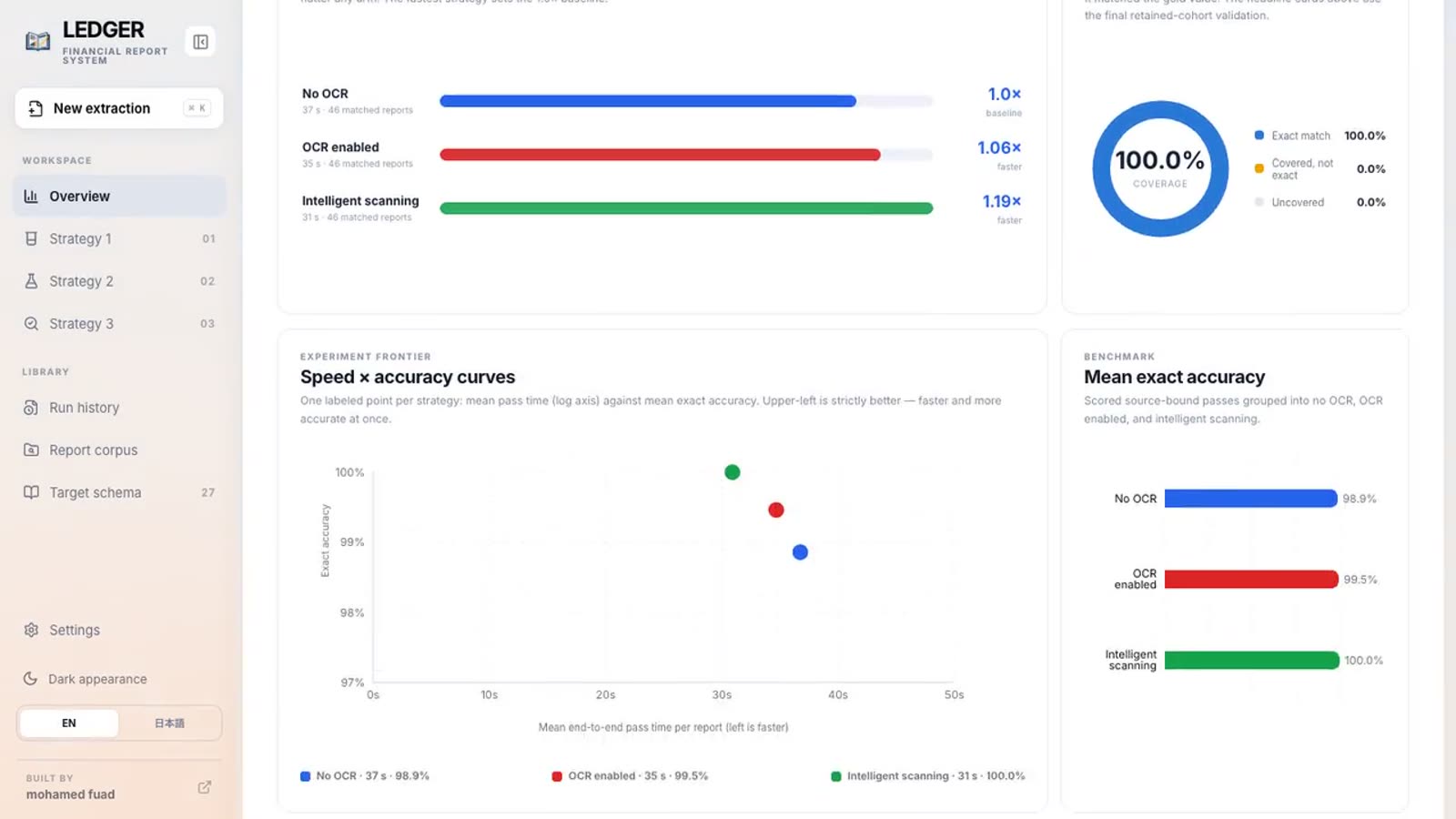
Task: Open the built by mohamed fuad link
Action: (x=119, y=787)
